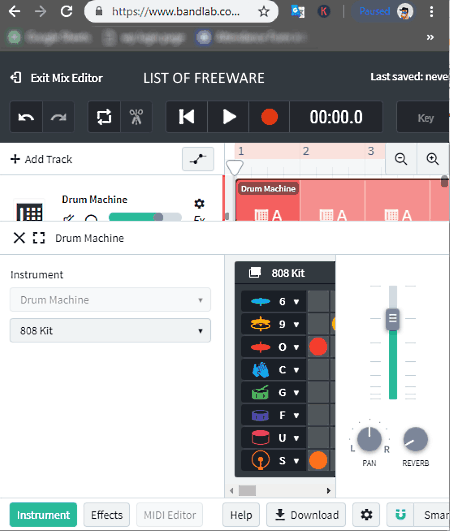Toggle the automation curve button

[x=198, y=159]
